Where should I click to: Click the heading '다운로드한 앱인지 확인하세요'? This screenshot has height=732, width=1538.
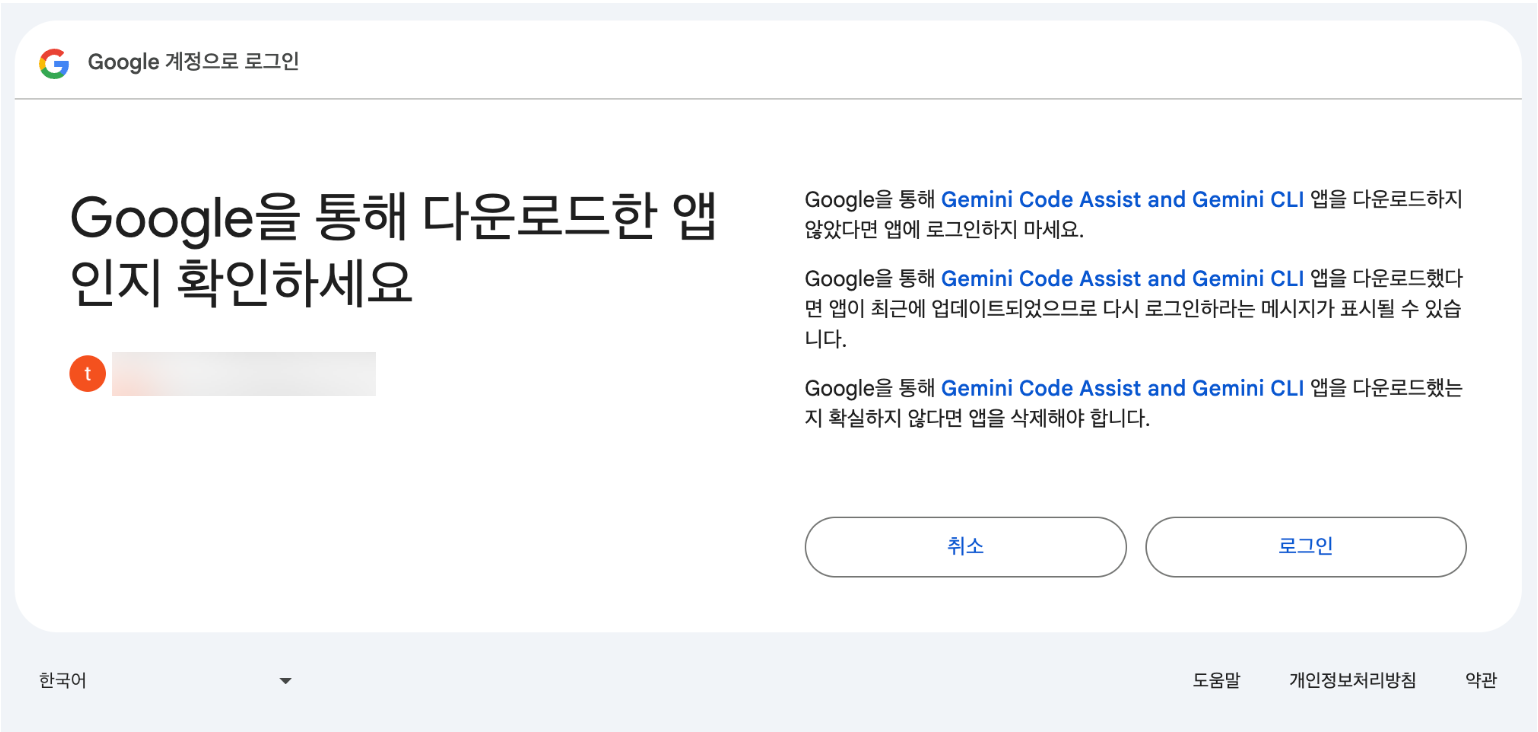(394, 251)
